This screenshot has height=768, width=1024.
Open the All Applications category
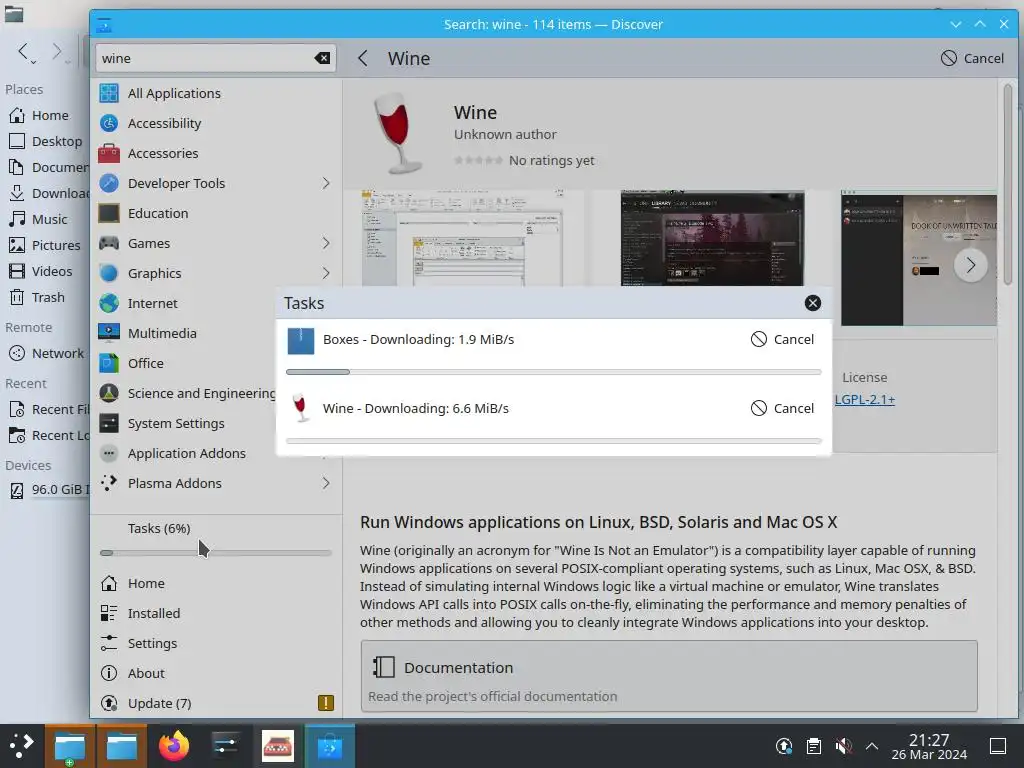pos(216,93)
